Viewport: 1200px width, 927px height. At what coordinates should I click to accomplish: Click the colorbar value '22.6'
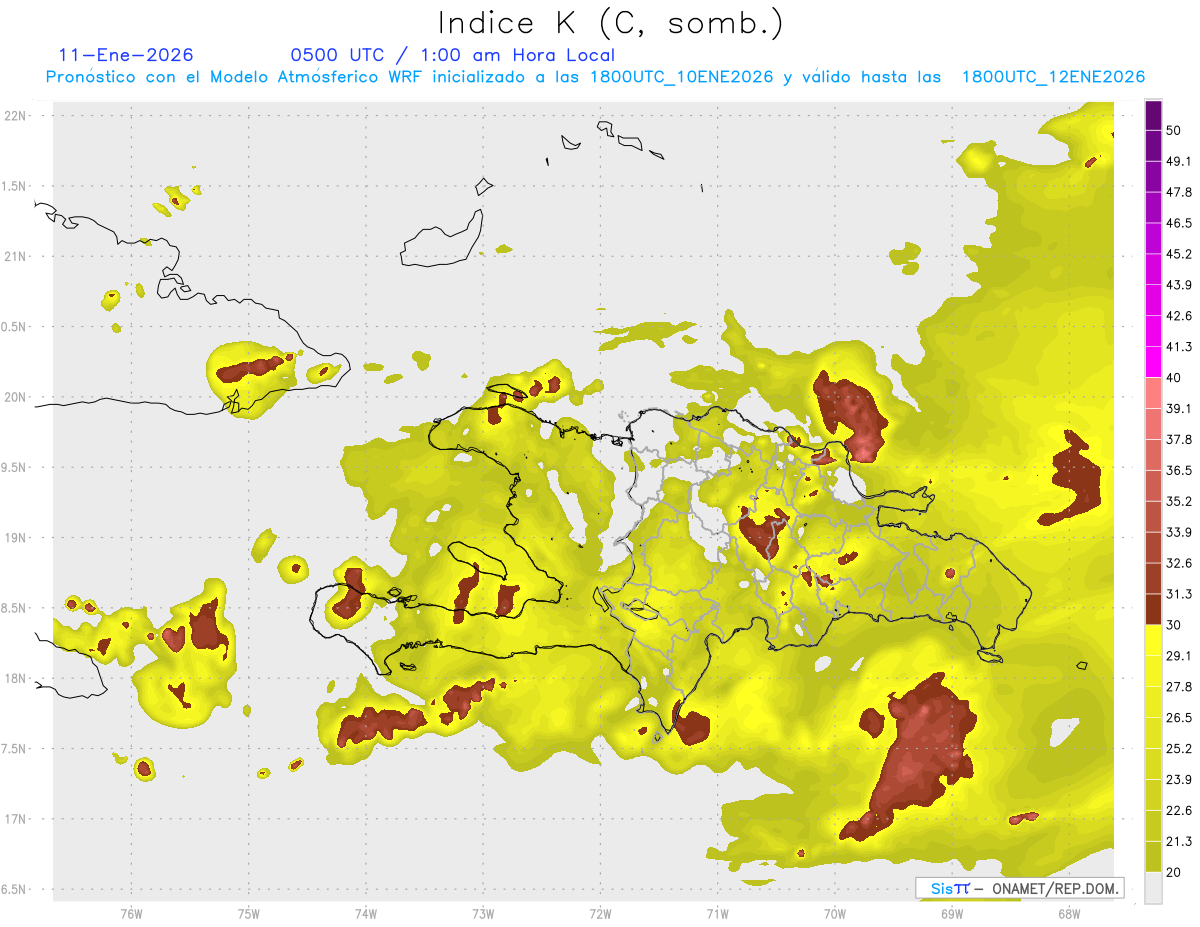click(x=1179, y=811)
